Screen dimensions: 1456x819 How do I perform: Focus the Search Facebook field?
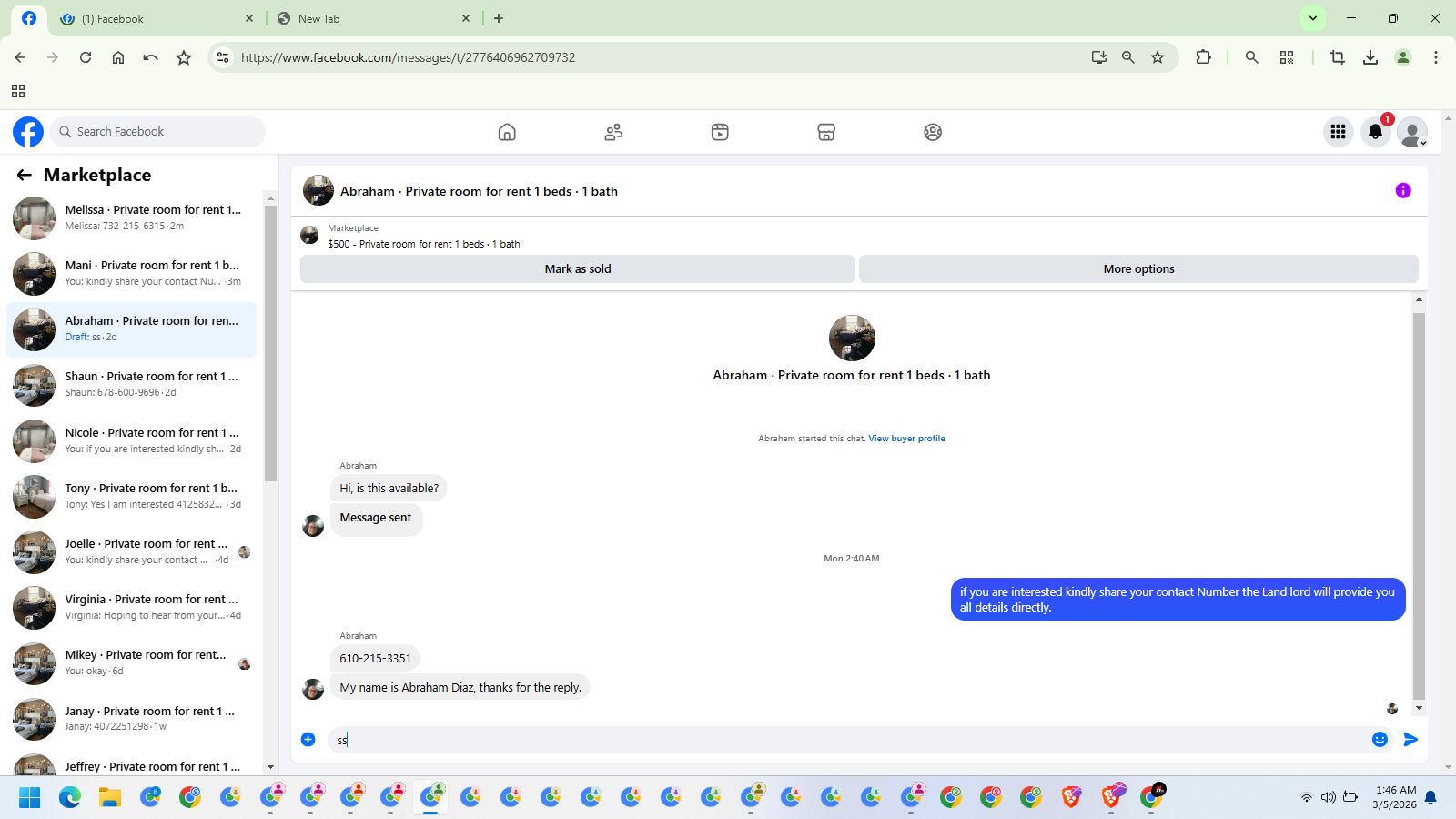(x=157, y=132)
